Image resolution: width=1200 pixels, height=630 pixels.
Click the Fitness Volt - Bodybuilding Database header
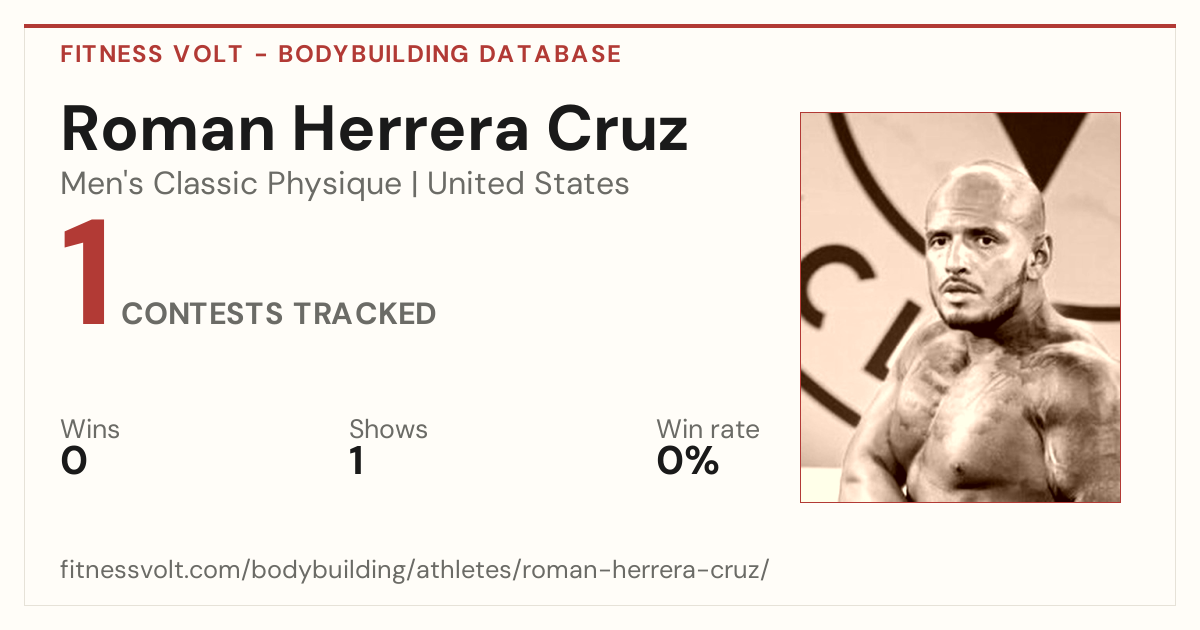coord(341,54)
